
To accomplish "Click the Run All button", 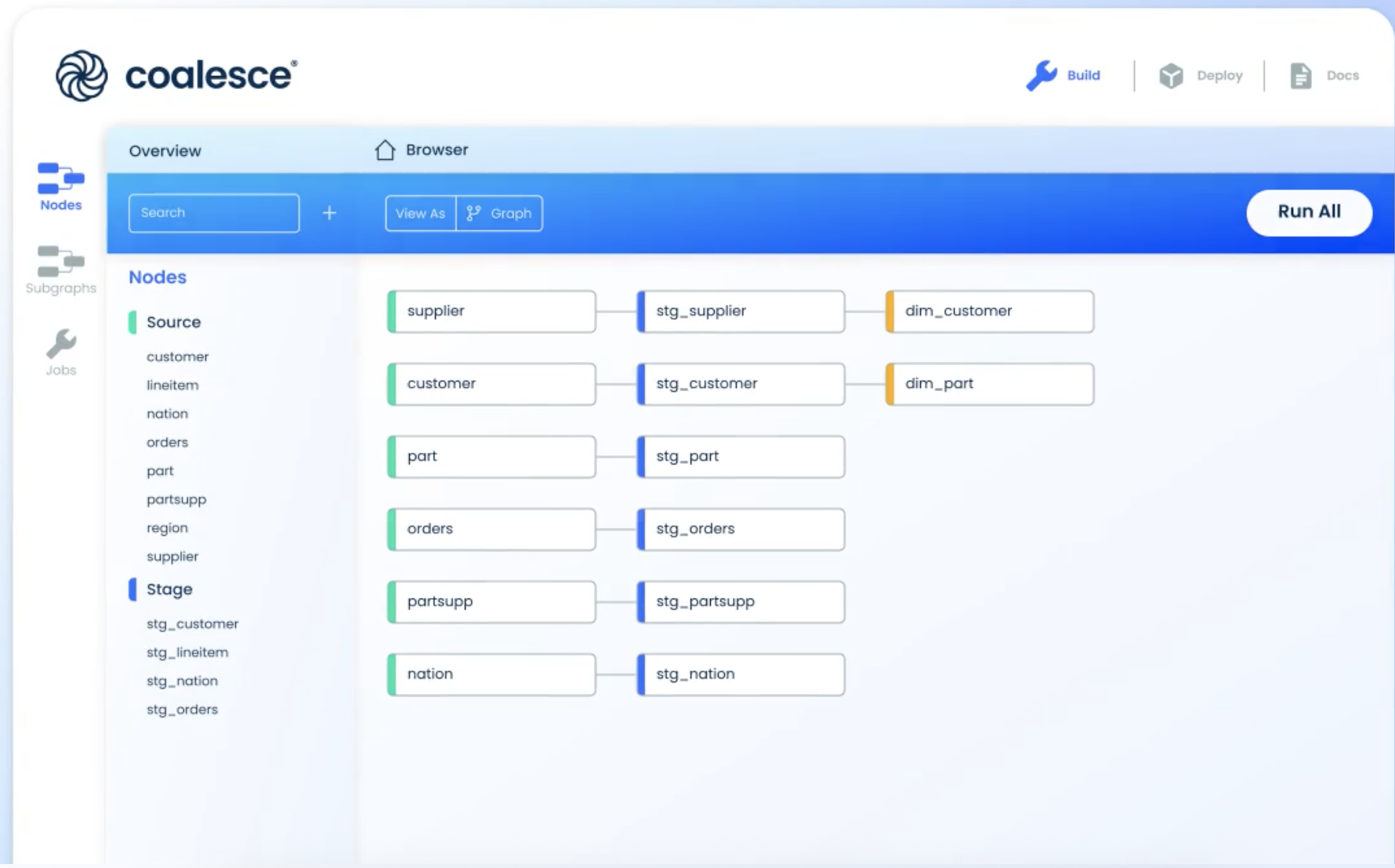I will tap(1309, 212).
